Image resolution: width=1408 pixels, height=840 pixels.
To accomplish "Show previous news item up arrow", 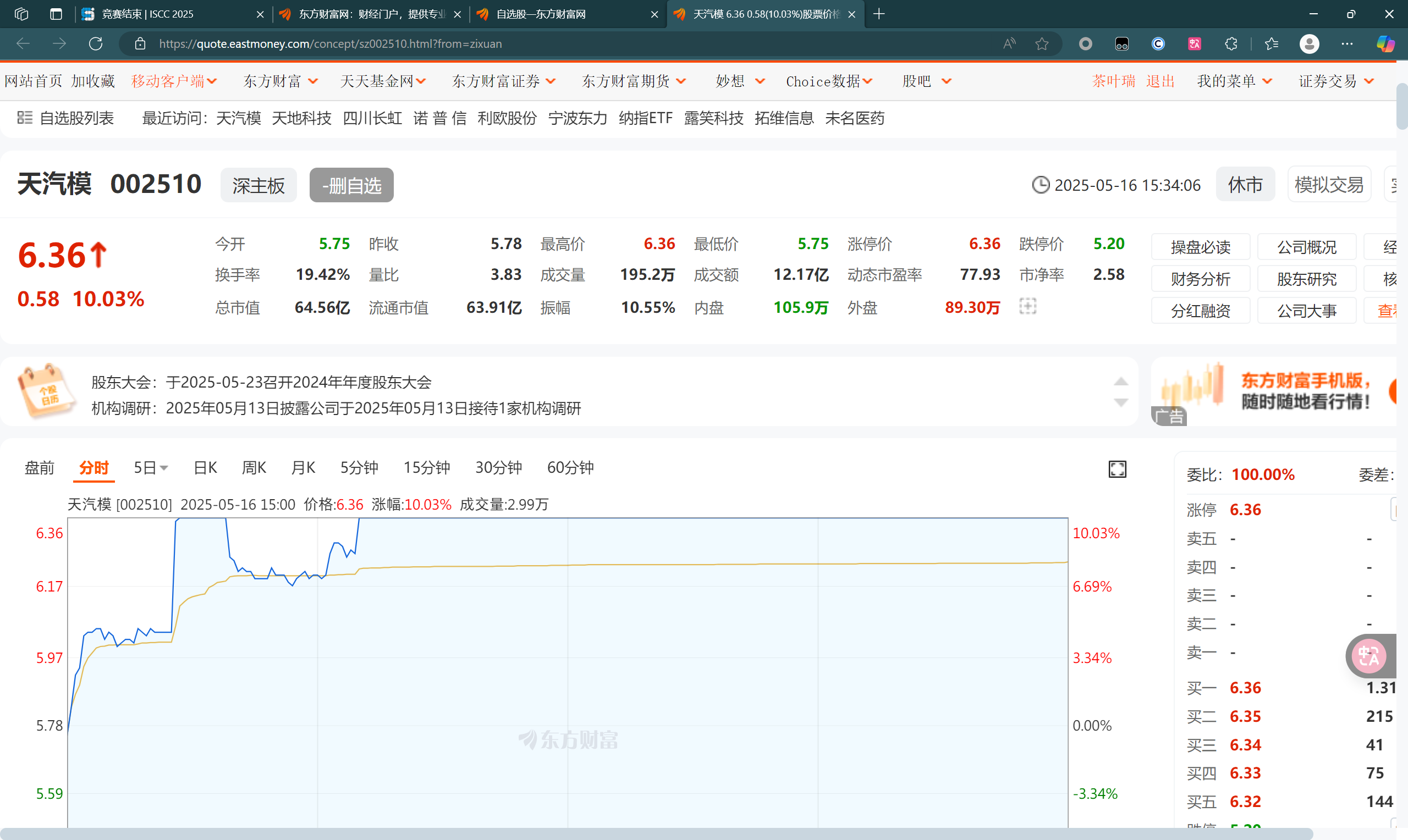I will click(x=1120, y=382).
